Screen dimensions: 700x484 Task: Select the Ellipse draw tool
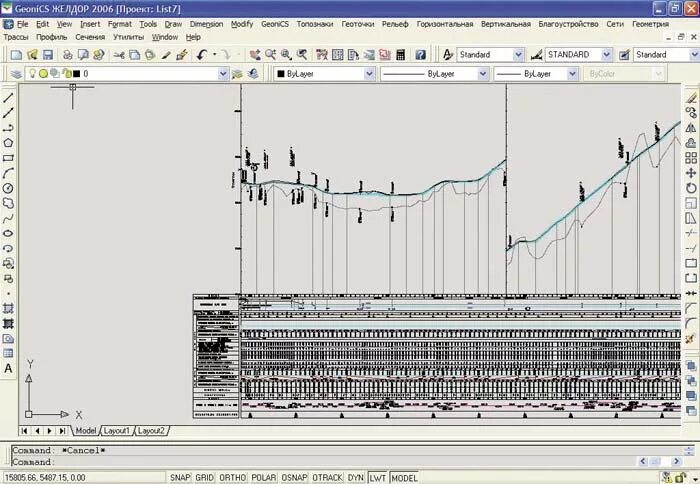pyautogui.click(x=8, y=234)
